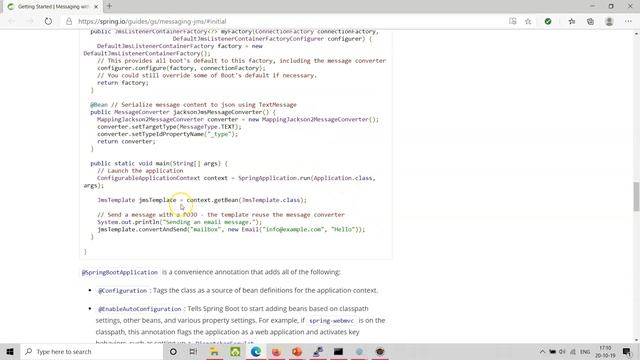This screenshot has height=360, width=640.
Task: Click the @EnableAutoConfiguration annotation text
Action: tap(140, 309)
